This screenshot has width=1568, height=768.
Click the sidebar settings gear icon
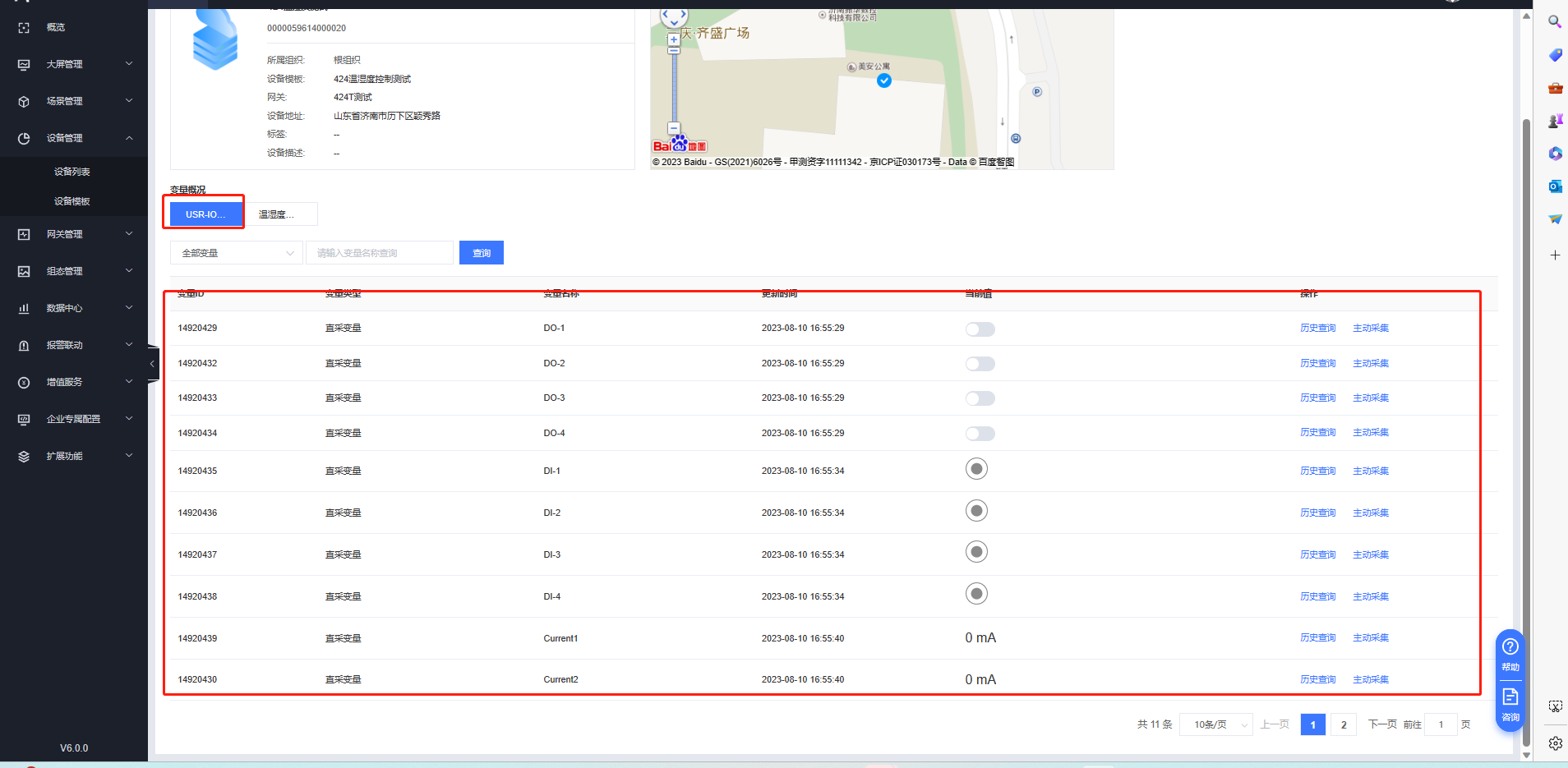(x=1555, y=743)
